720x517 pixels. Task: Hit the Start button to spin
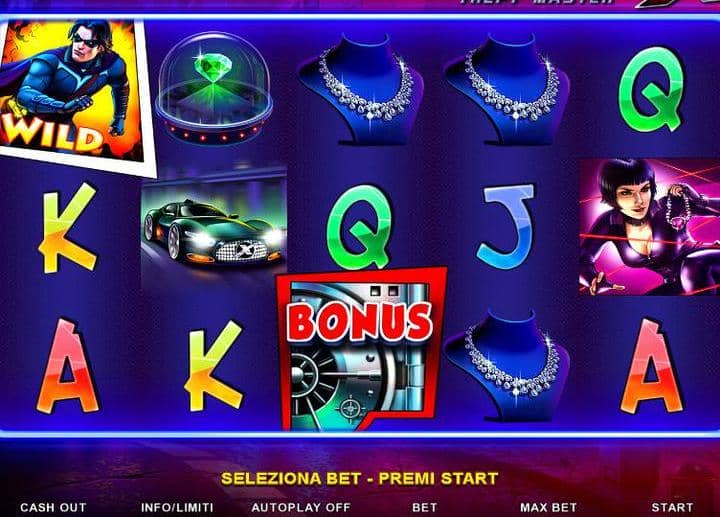(672, 507)
